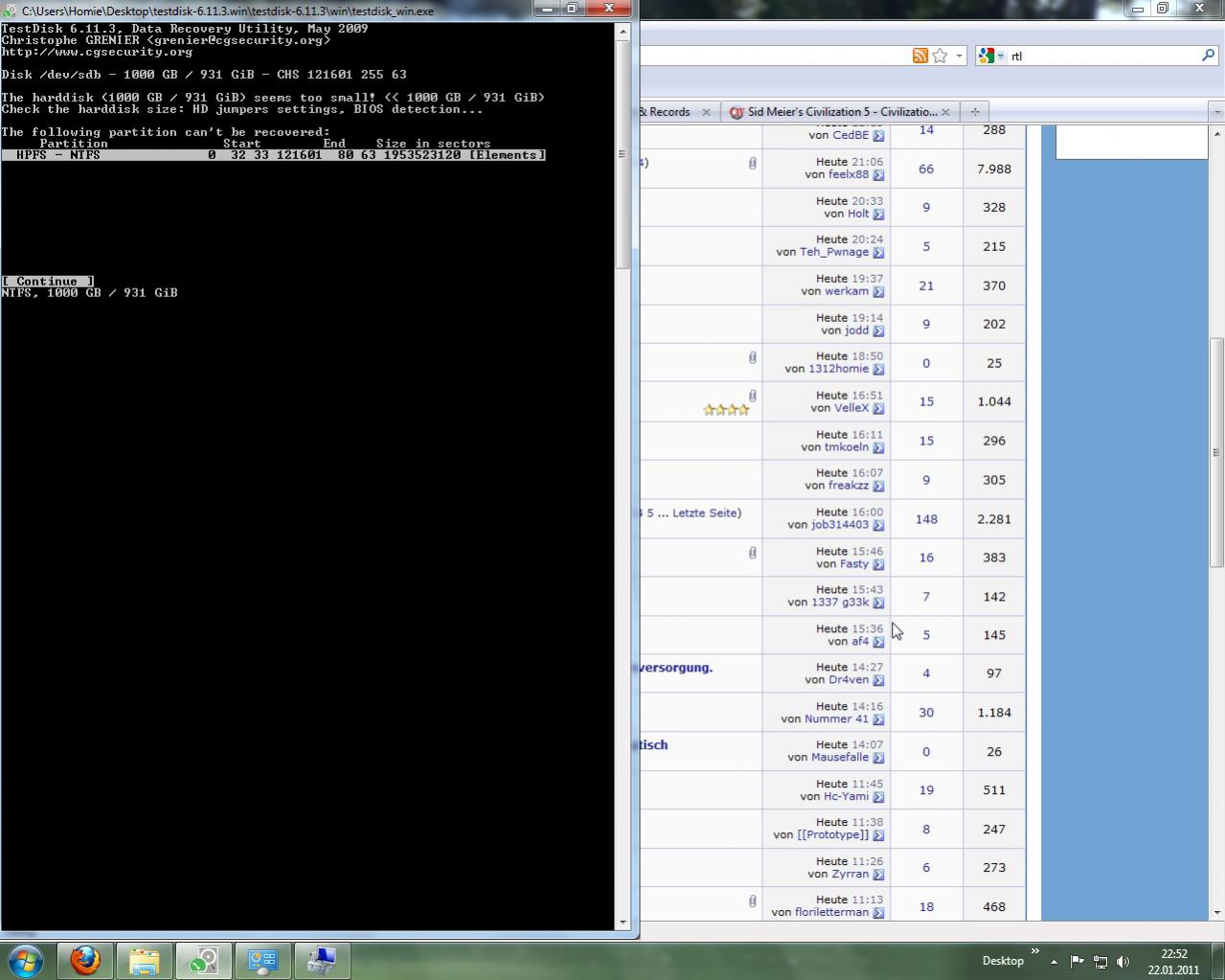Viewport: 1225px width, 980px height.
Task: Click the attachment paperclip icon in 1312homie row
Action: point(753,357)
